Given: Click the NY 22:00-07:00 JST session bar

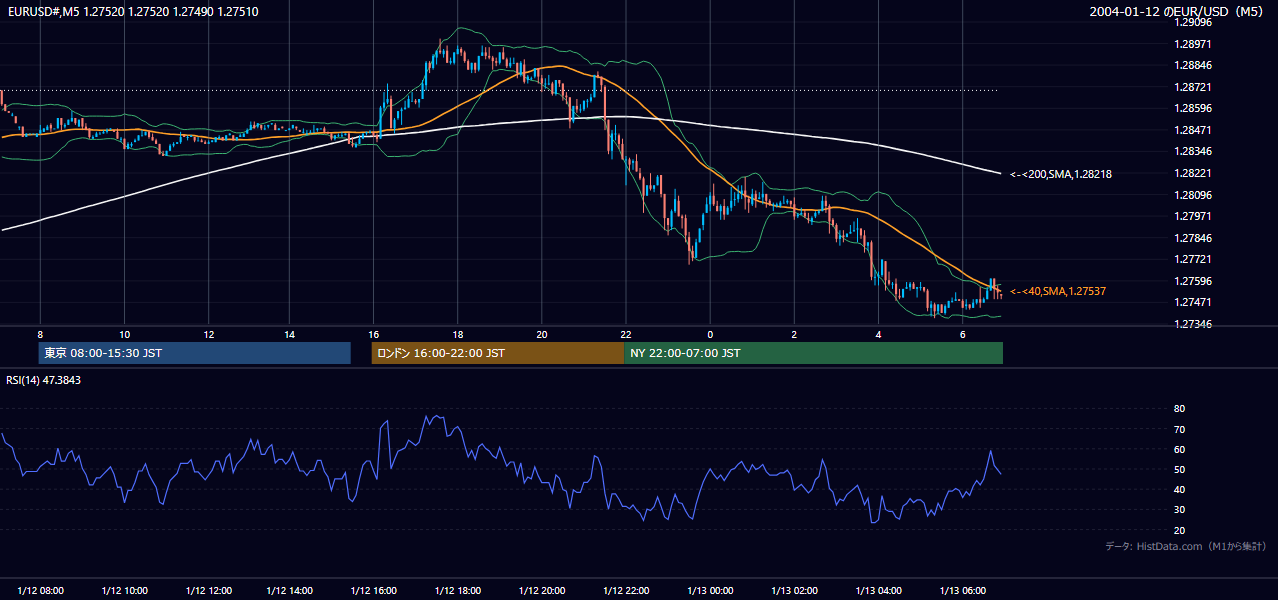Looking at the screenshot, I should (813, 353).
